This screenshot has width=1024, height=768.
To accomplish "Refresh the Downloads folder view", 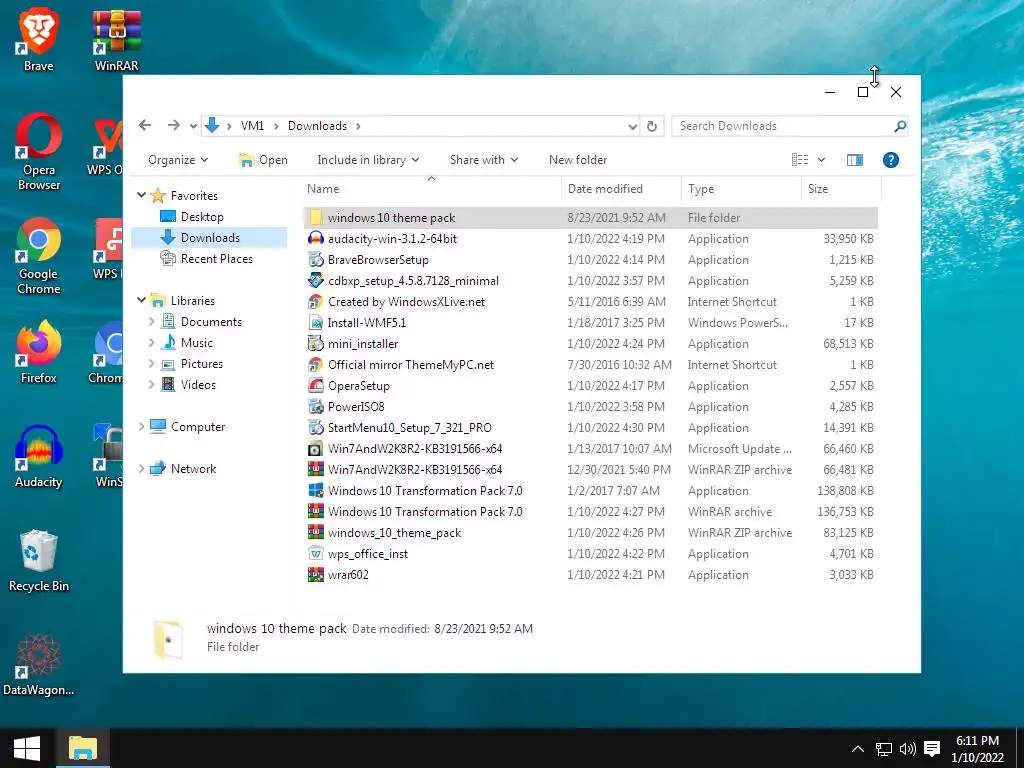I will (652, 126).
